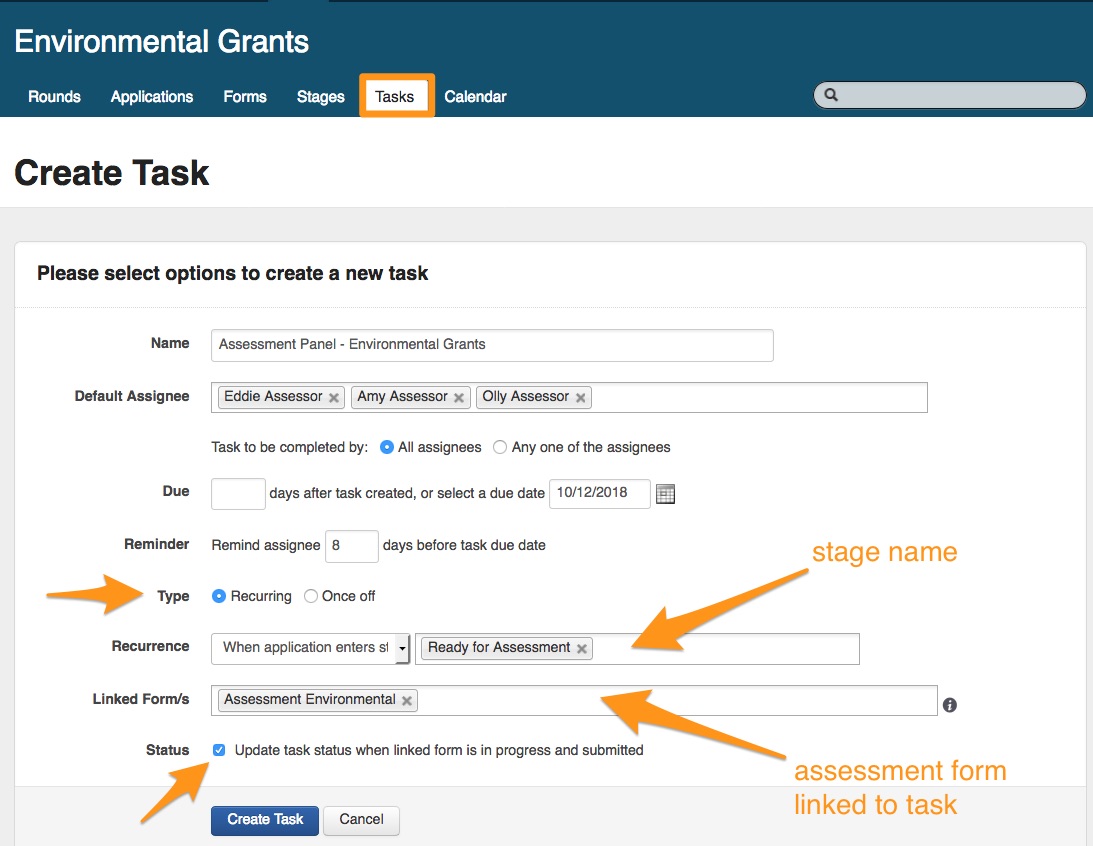Remove Amy Assessor tag with x icon

point(459,398)
